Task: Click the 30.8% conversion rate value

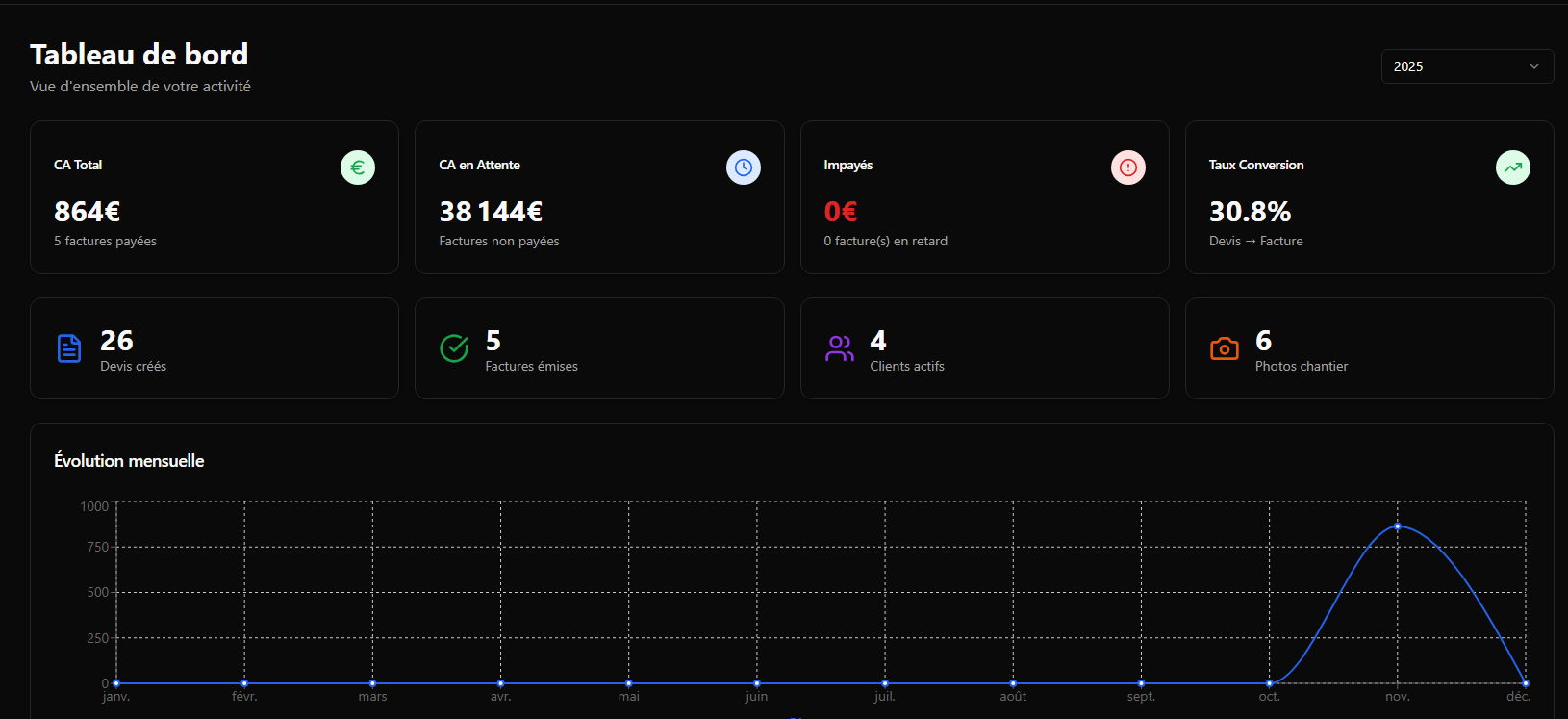Action: pyautogui.click(x=1250, y=212)
